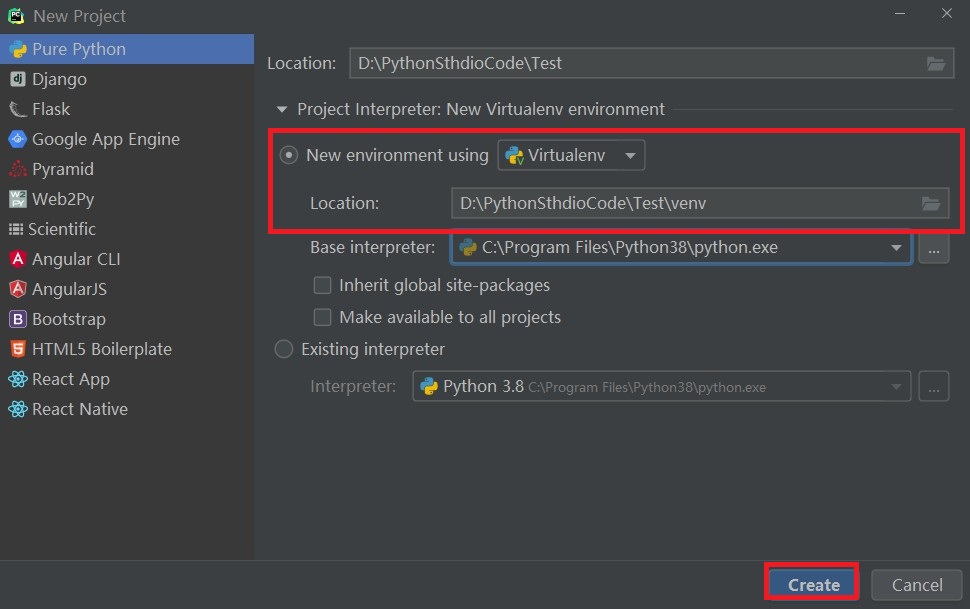
Task: Browse folder icon for project Location
Action: click(x=935, y=63)
